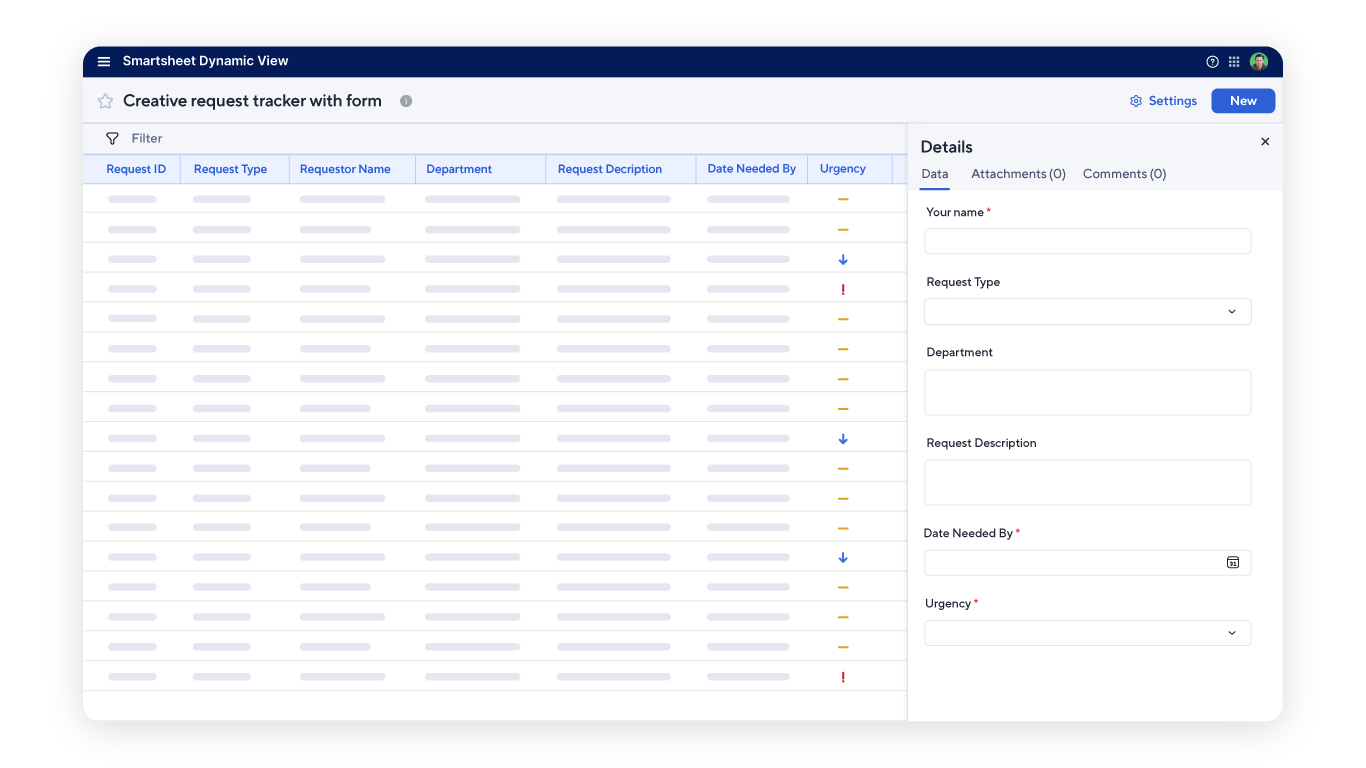Click the red urgent exclamation indicator
This screenshot has height=768, width=1366.
click(x=843, y=289)
